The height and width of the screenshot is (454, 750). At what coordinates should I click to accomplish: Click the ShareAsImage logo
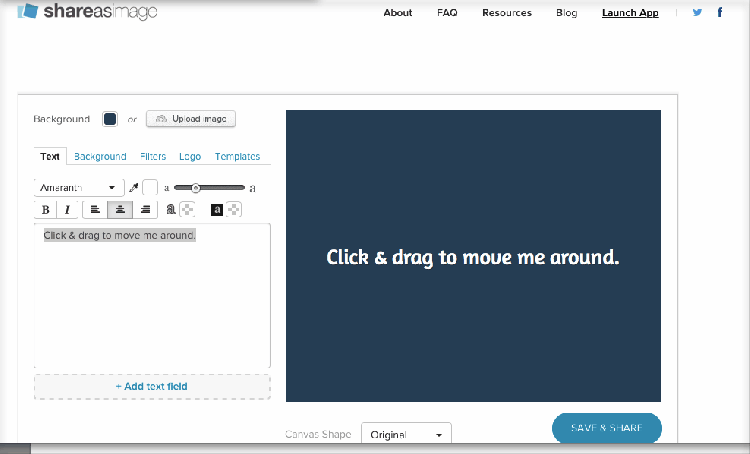coord(88,13)
